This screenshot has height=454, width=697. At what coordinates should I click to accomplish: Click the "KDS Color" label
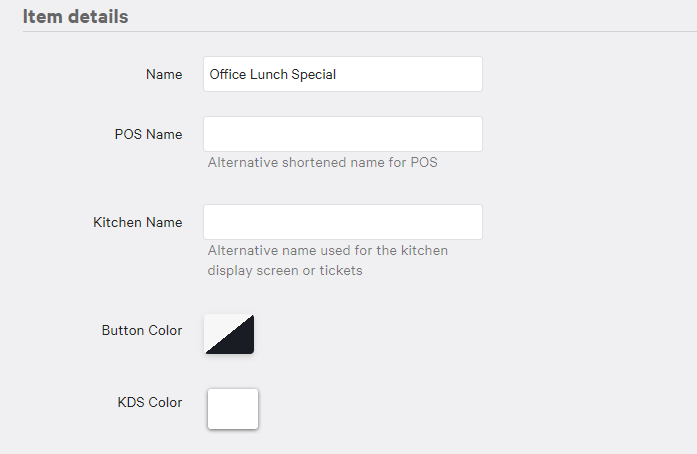150,402
